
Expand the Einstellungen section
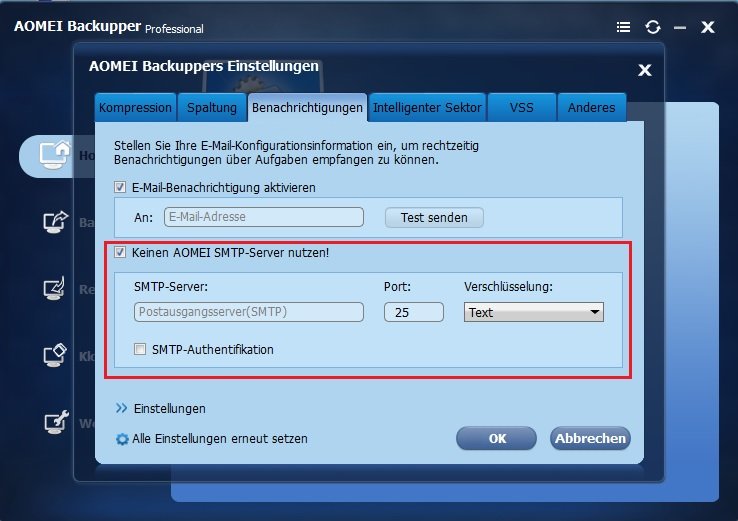(169, 409)
